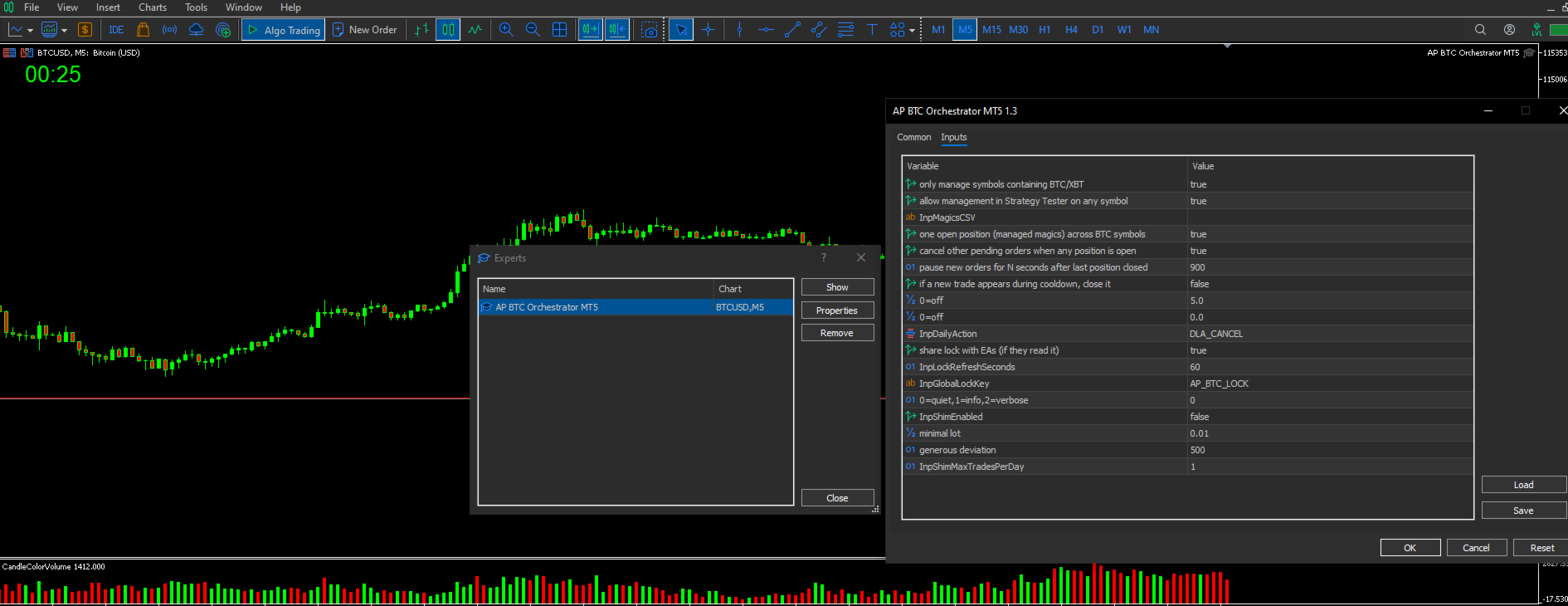Open the File menu

pyautogui.click(x=32, y=7)
